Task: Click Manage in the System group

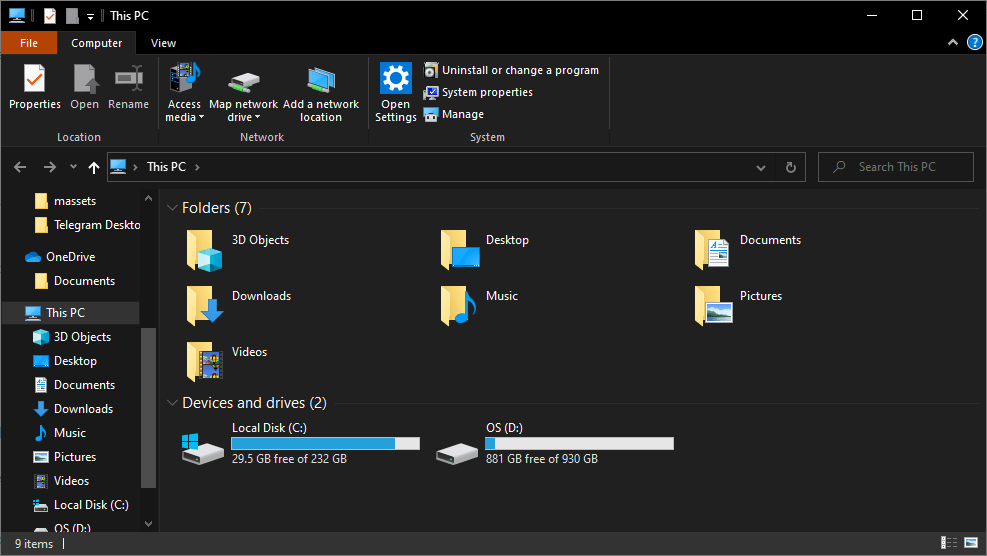Action: 453,114
